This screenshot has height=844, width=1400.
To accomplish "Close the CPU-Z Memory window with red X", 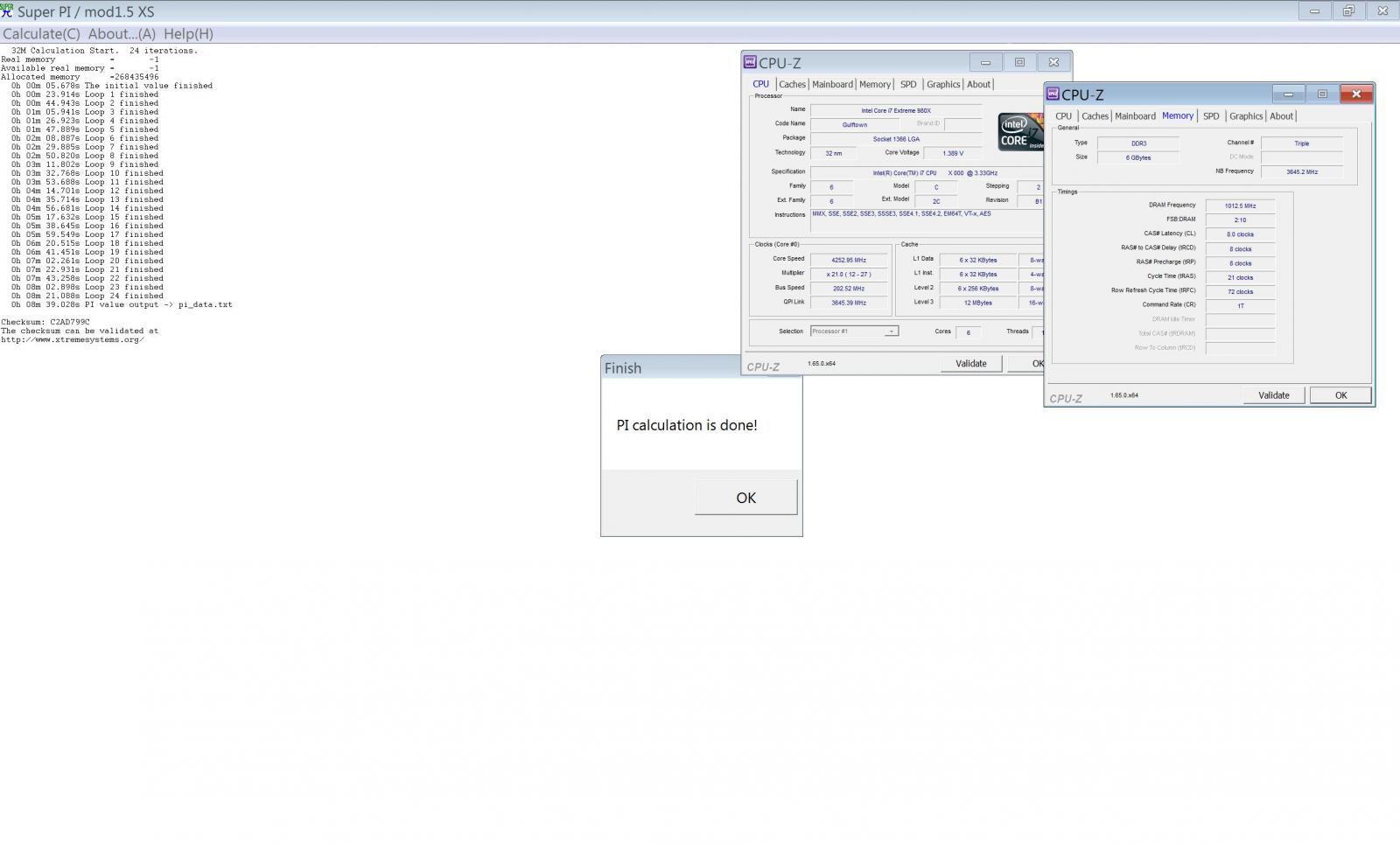I will [1356, 94].
